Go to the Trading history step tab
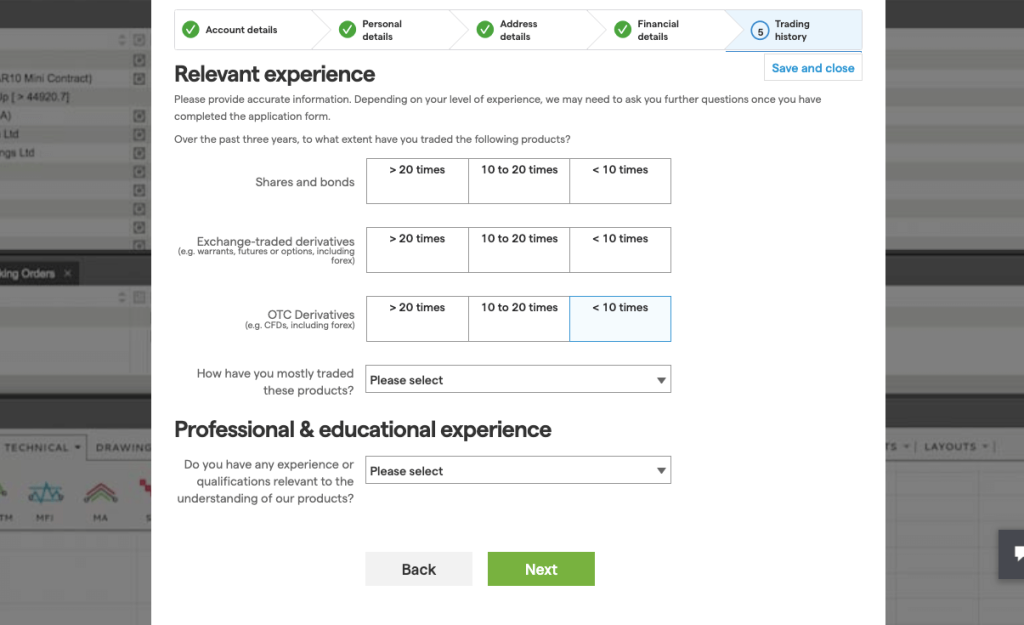The image size is (1024, 625). tap(792, 30)
